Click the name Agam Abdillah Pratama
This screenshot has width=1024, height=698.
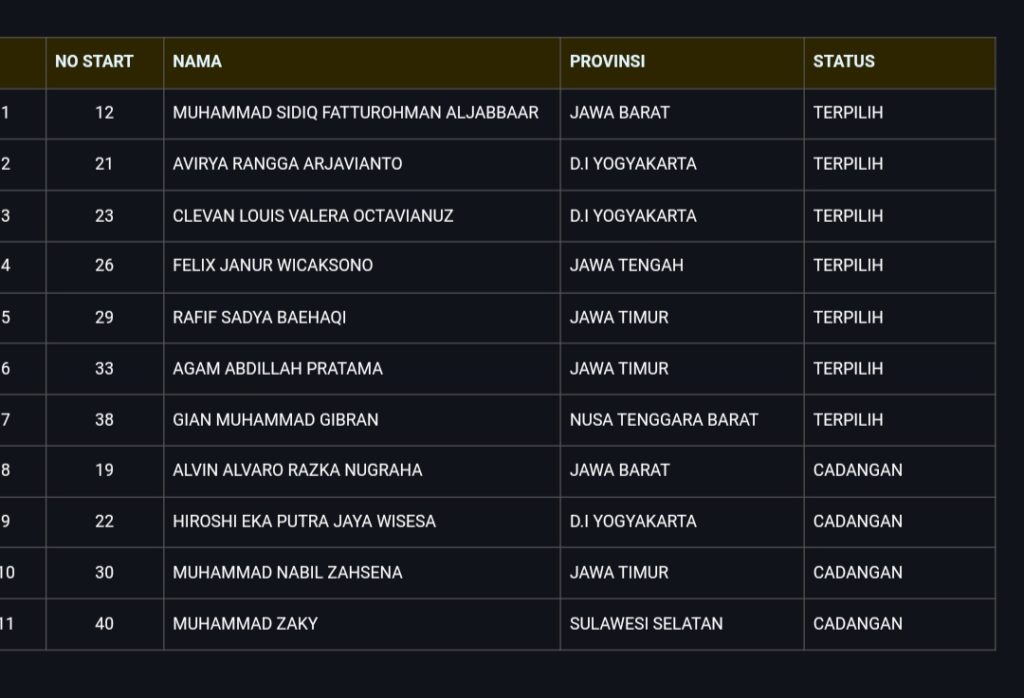click(277, 368)
